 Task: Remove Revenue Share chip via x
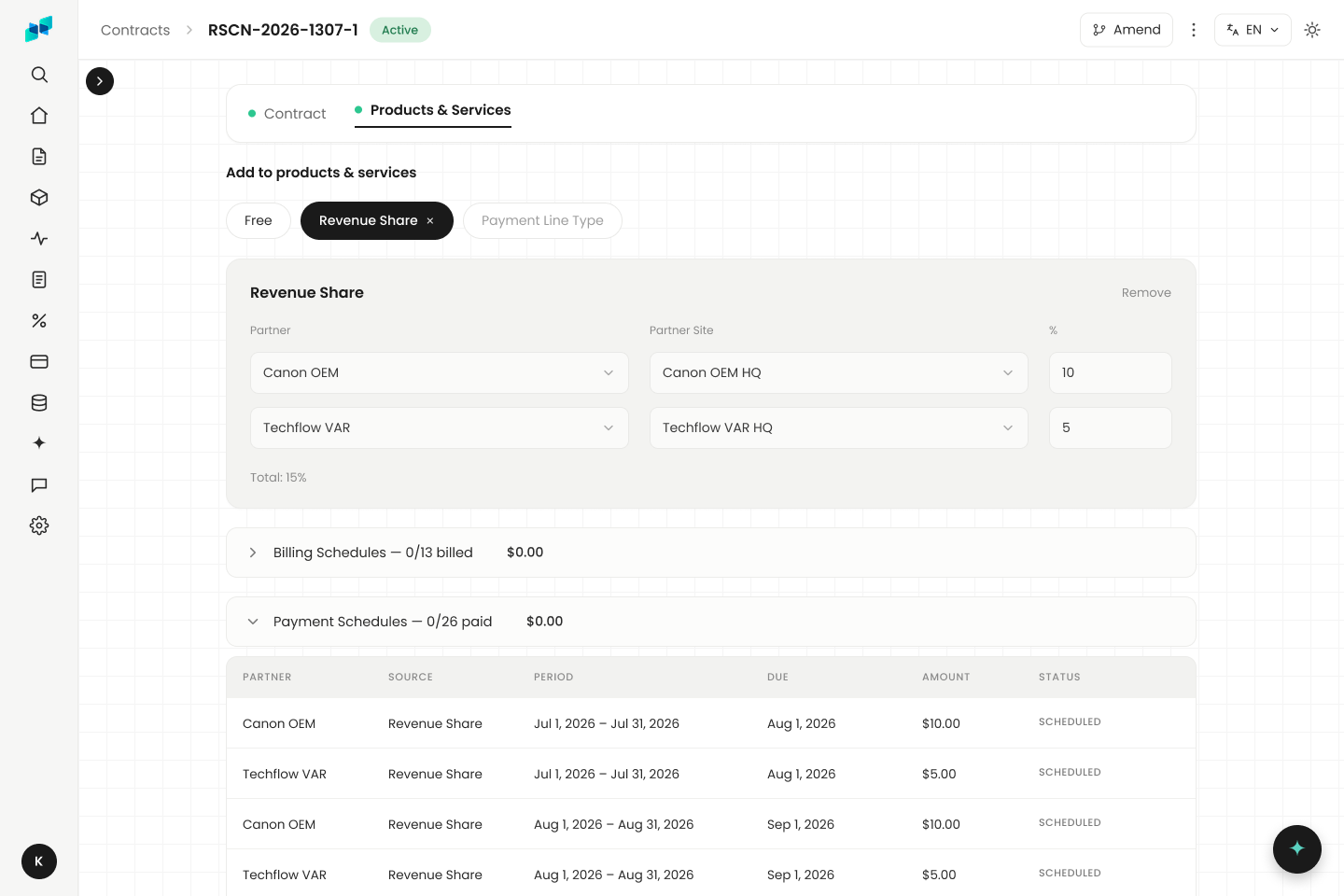pyautogui.click(x=430, y=221)
